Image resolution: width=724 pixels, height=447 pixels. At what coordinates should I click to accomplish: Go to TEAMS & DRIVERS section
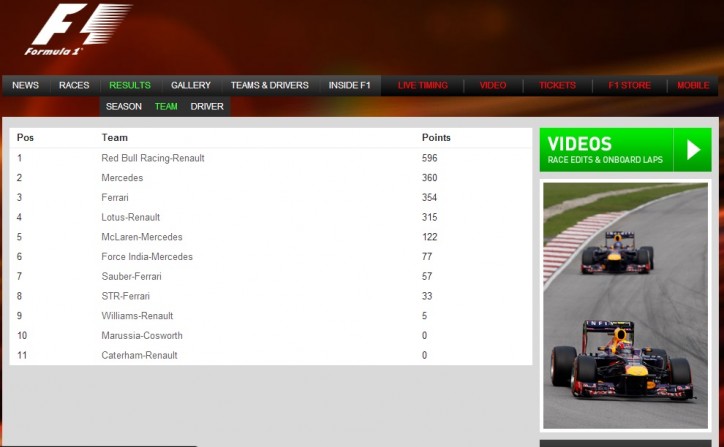pos(270,85)
